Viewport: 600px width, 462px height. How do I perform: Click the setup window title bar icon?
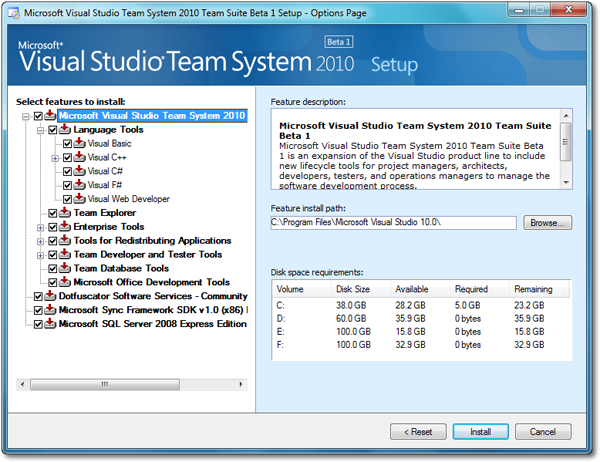(14, 13)
